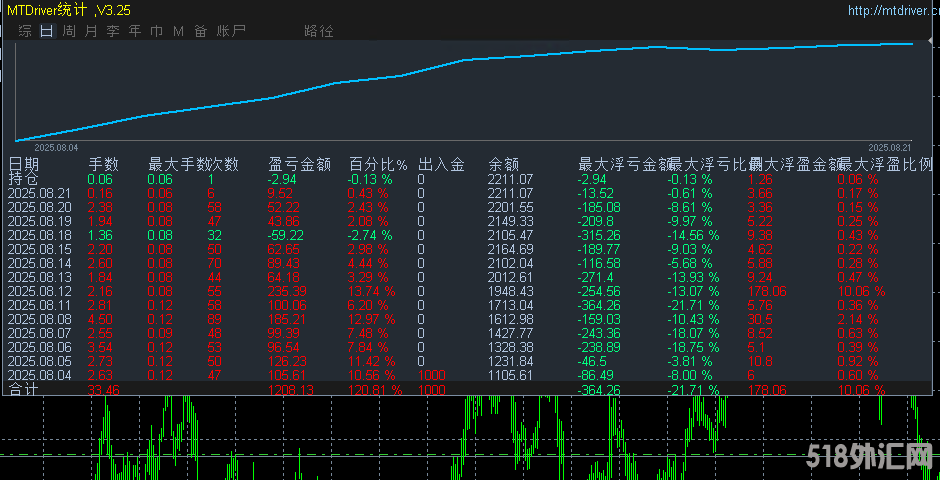Click the 4.50 lots value
940x480 pixels.
tap(99, 319)
